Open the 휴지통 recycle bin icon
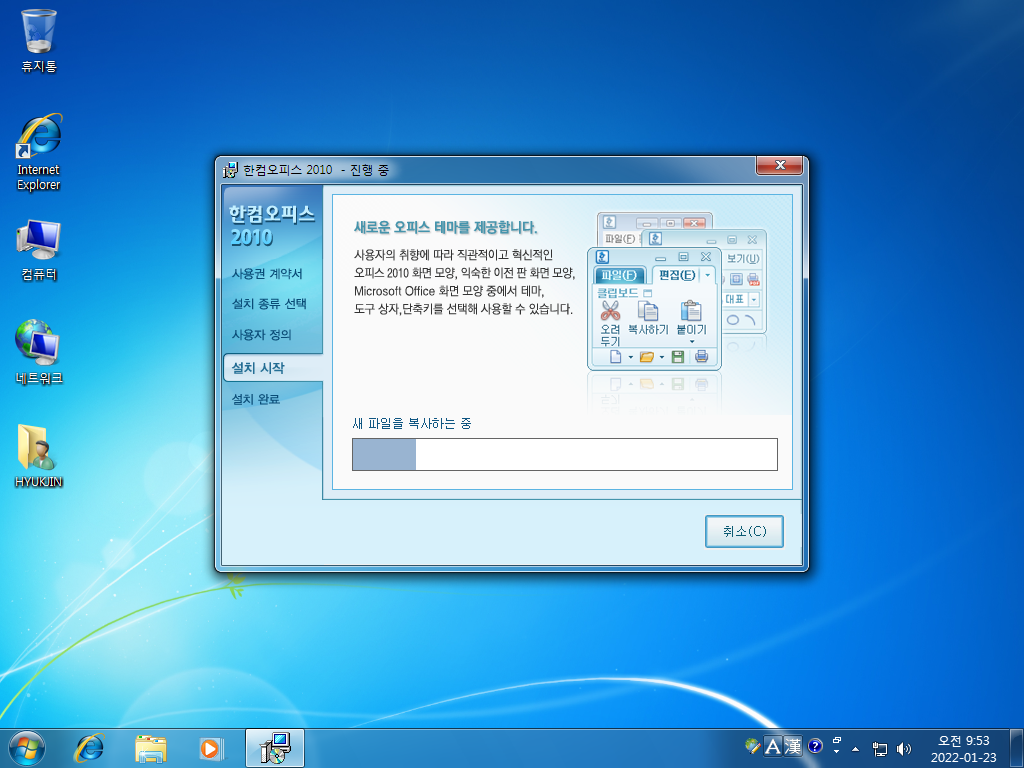The width and height of the screenshot is (1024, 768). click(x=39, y=40)
